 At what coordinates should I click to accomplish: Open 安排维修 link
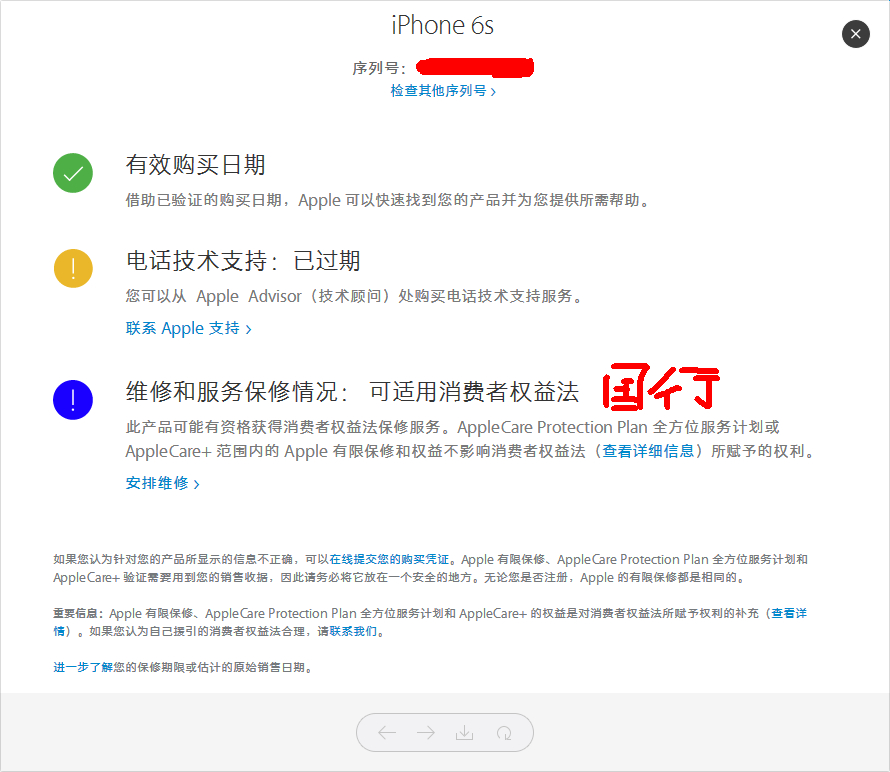[x=162, y=483]
